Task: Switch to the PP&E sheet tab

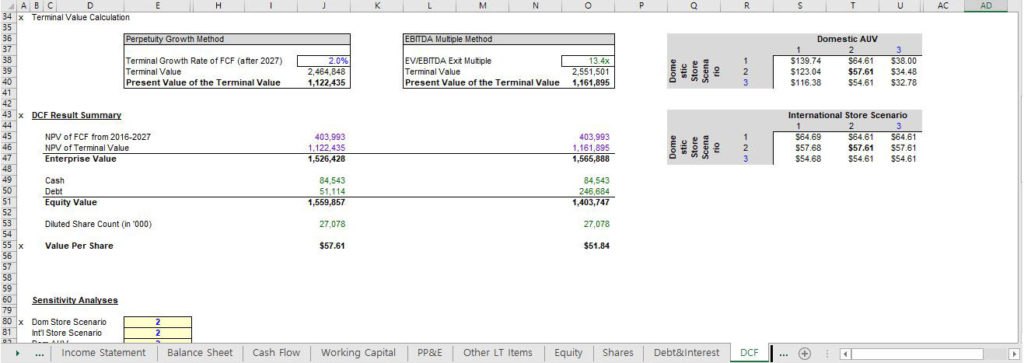Action: pyautogui.click(x=430, y=353)
